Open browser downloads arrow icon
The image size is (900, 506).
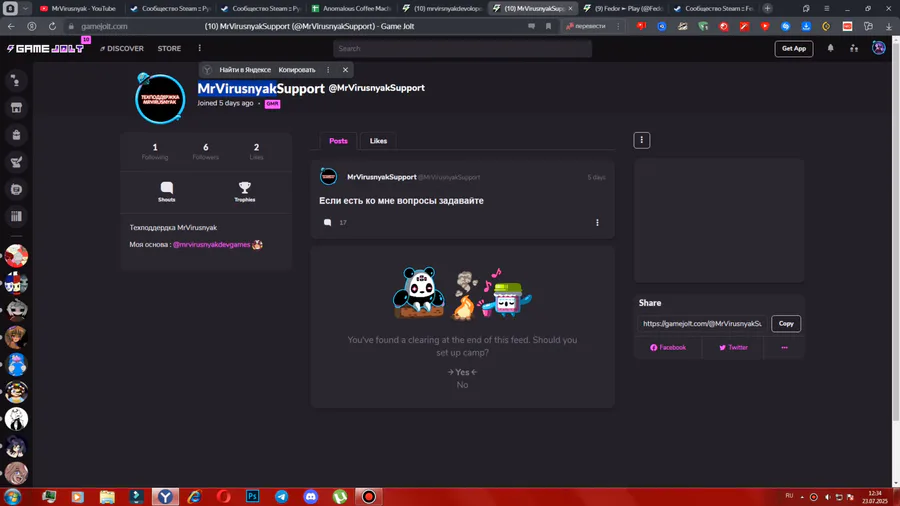pyautogui.click(x=889, y=26)
